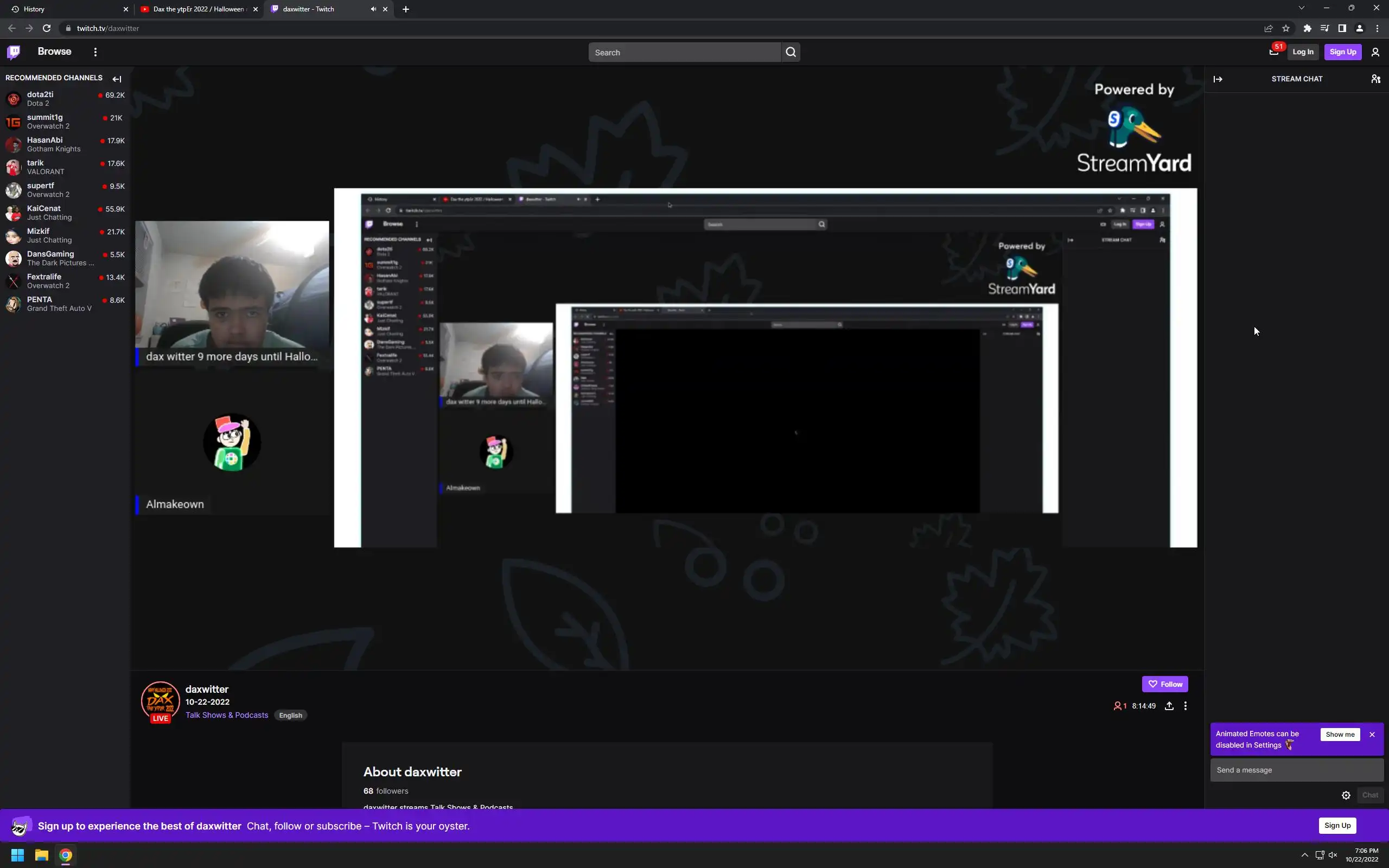Image resolution: width=1389 pixels, height=868 pixels.
Task: Open File Explorer from the taskbar
Action: tap(41, 855)
